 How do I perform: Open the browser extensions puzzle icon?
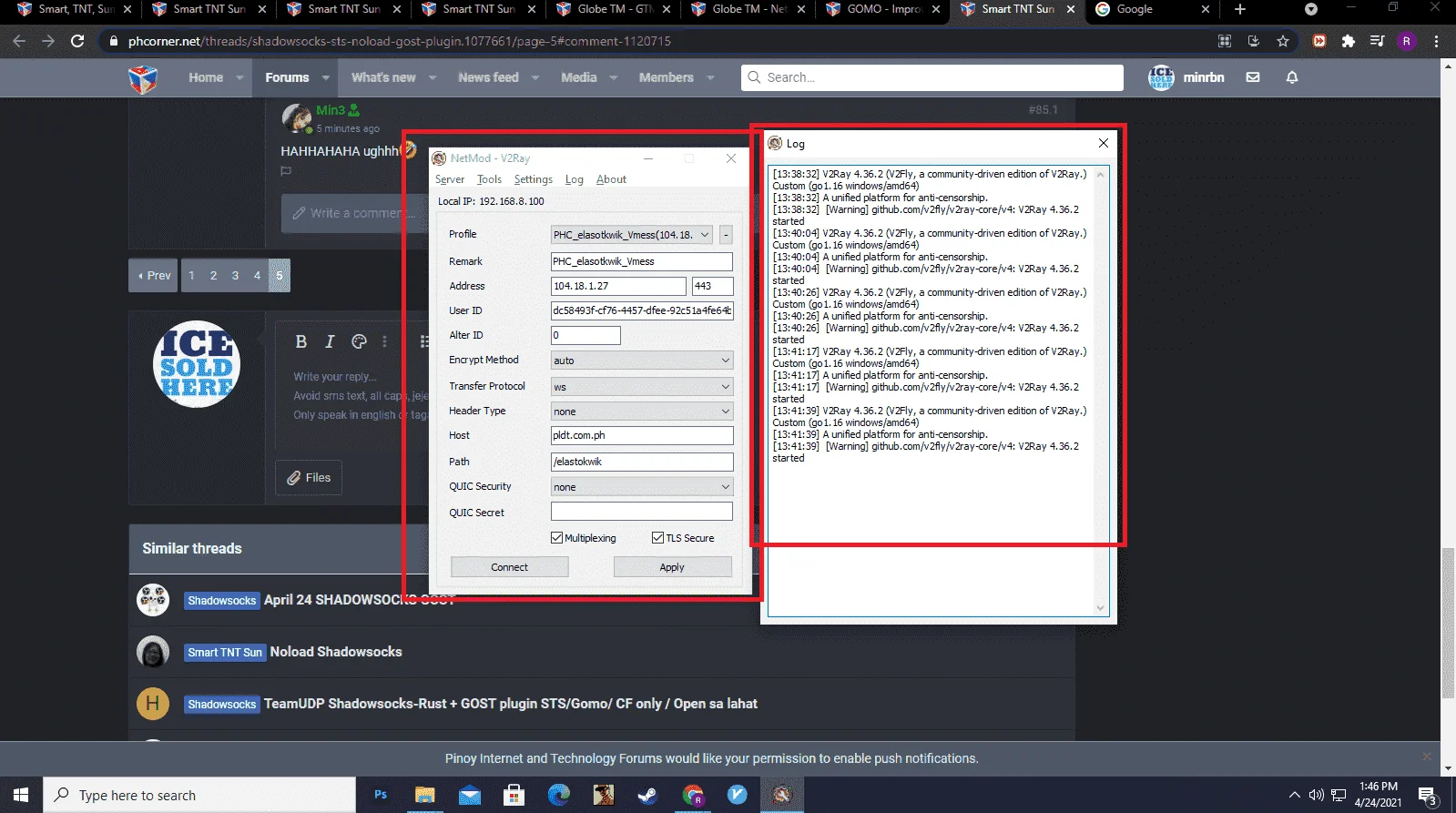1349,41
